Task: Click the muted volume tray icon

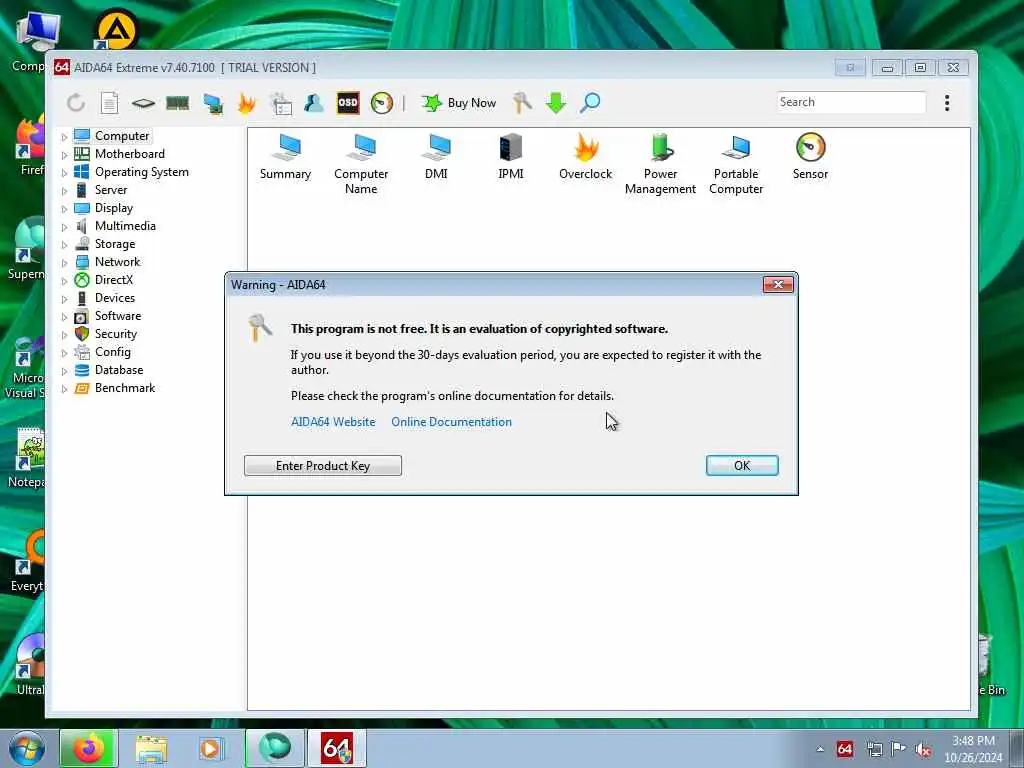Action: pos(923,750)
